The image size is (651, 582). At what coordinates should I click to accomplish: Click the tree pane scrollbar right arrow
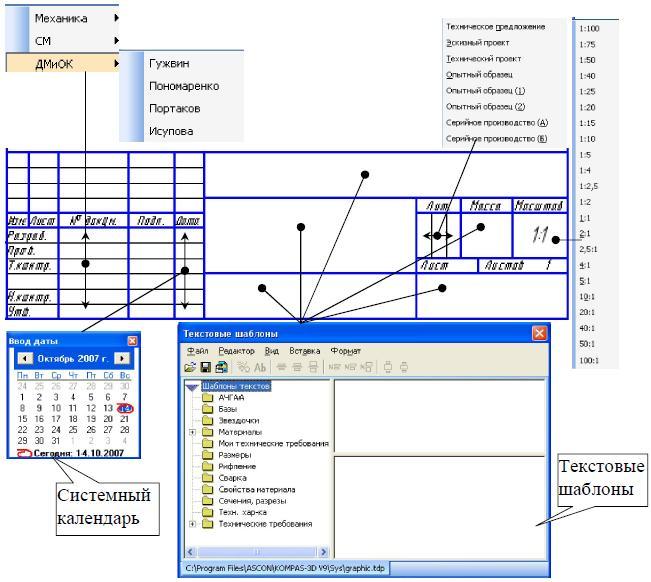323,552
